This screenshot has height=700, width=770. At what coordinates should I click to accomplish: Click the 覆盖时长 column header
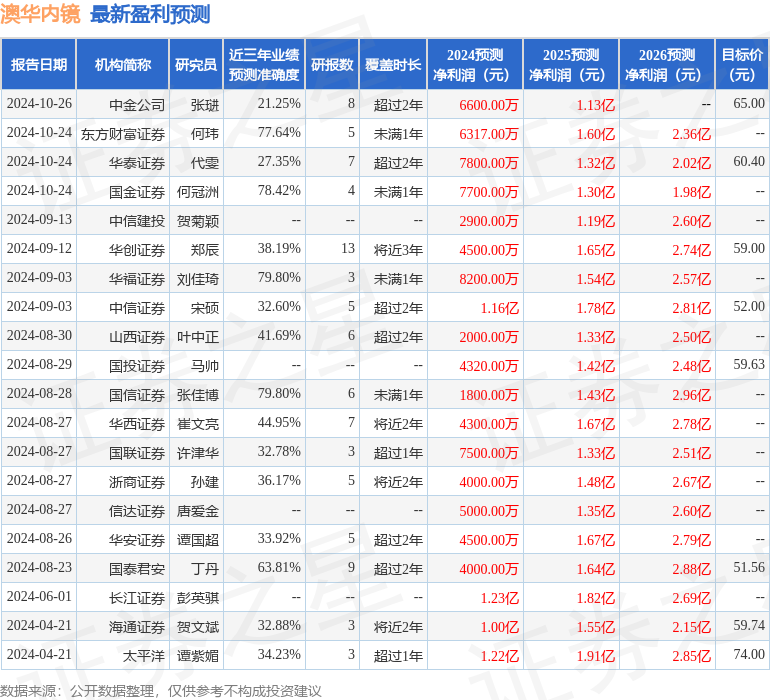pos(393,64)
